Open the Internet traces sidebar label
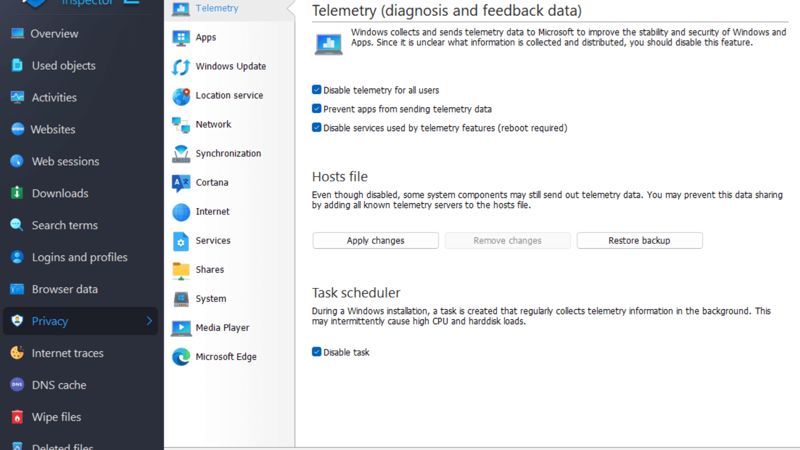 coord(67,353)
